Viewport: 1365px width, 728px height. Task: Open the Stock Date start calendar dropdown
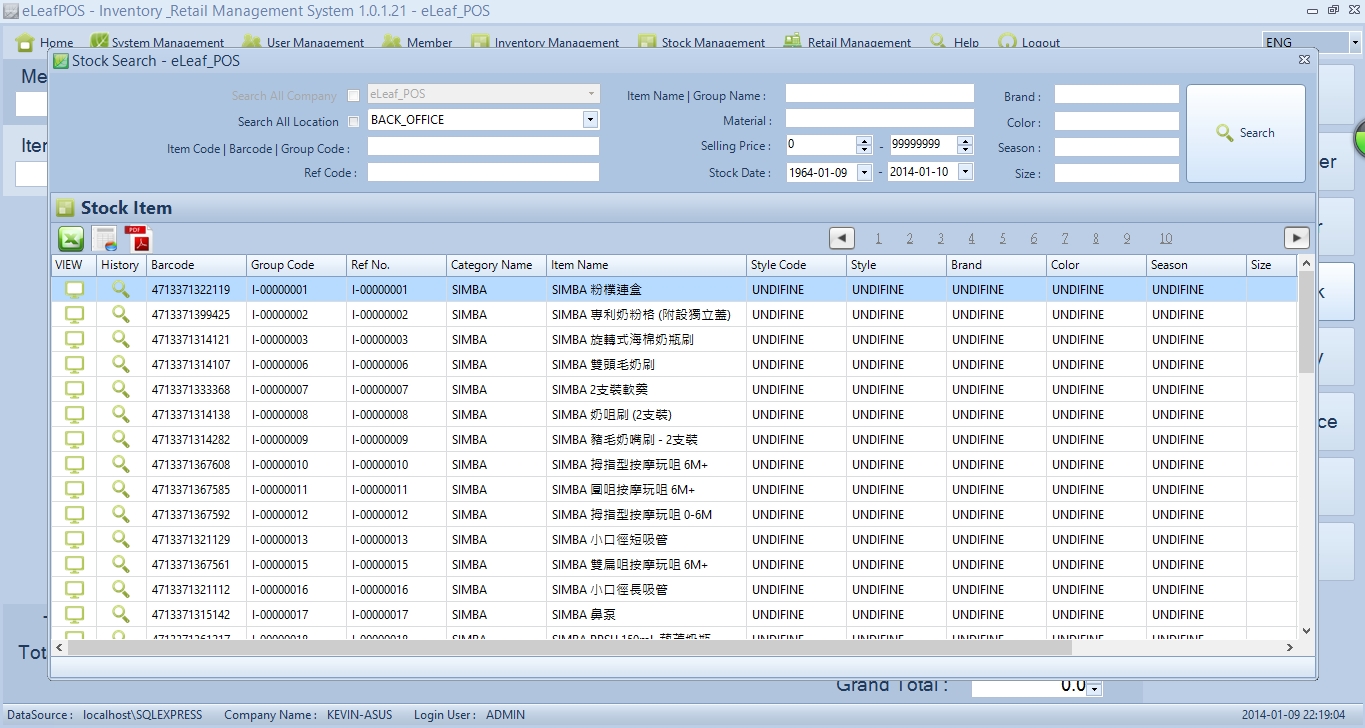[865, 172]
